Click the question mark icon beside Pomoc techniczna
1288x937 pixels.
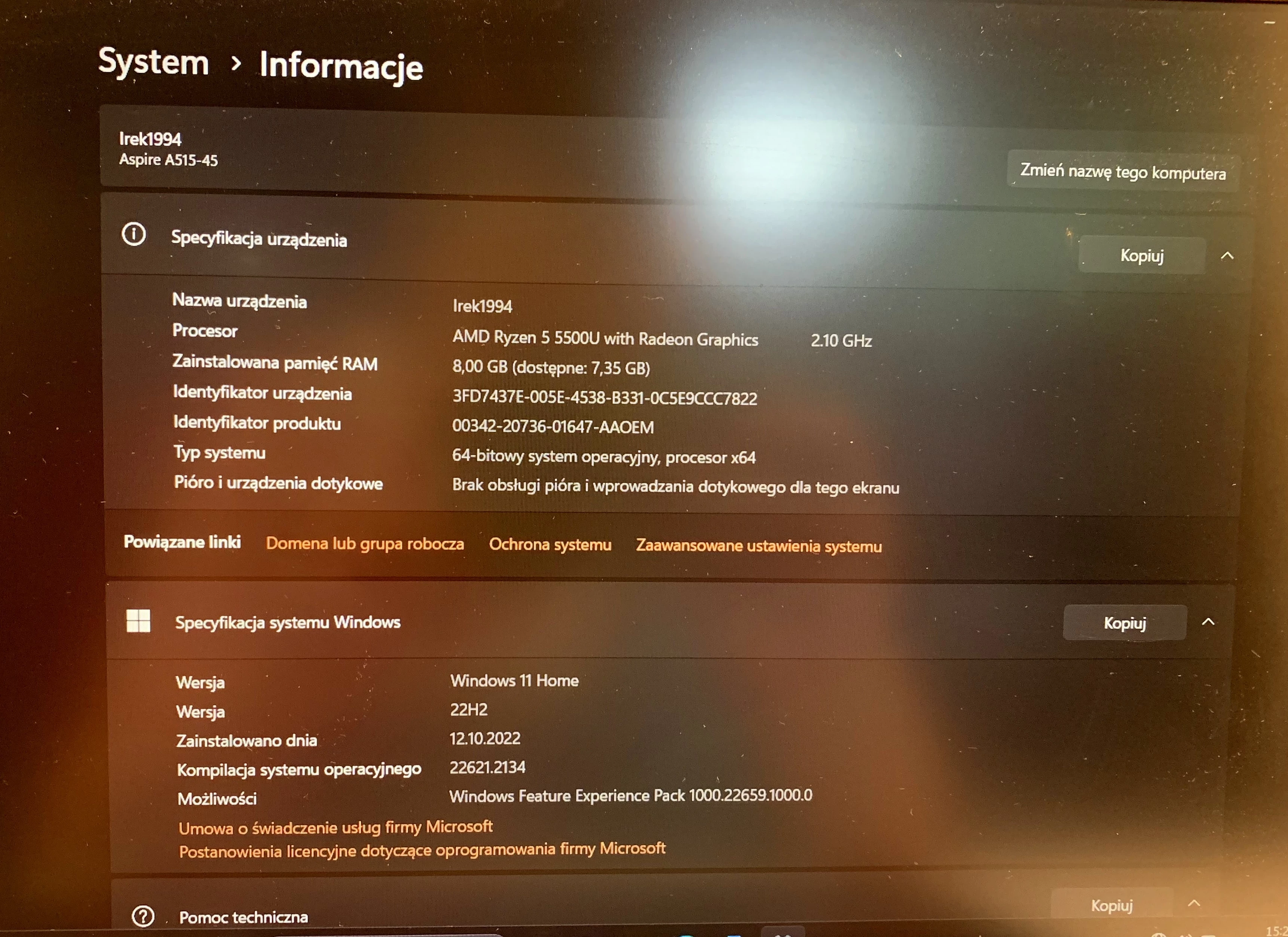tap(143, 916)
